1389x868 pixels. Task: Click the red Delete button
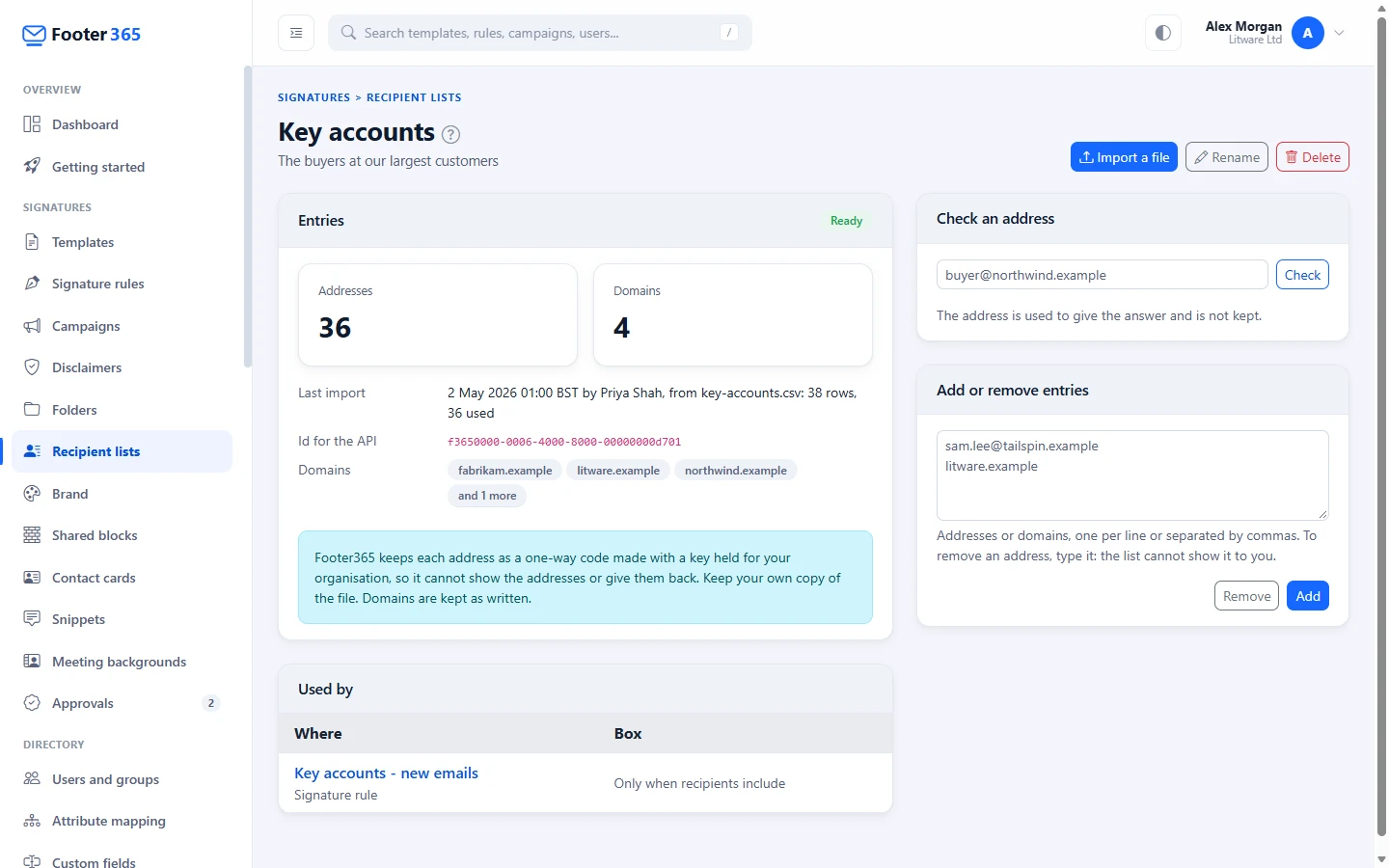coord(1313,157)
